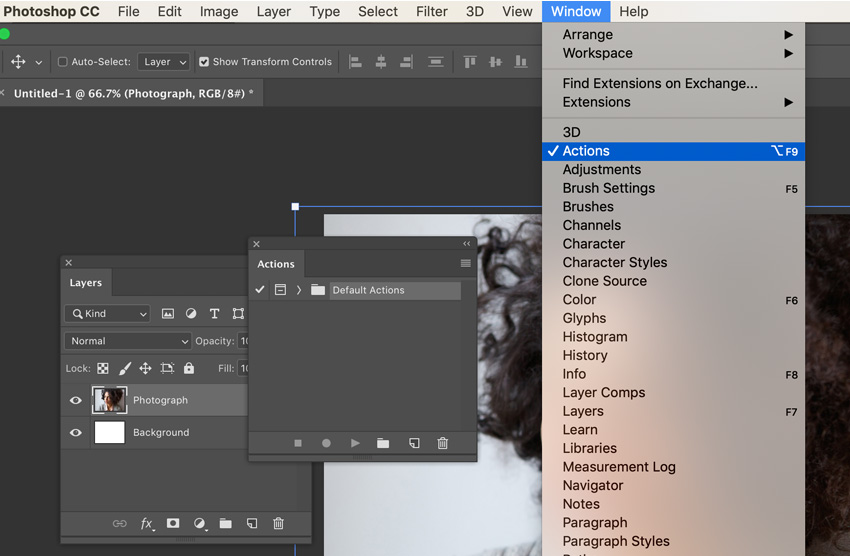Delete the selected layer with trash icon
The width and height of the screenshot is (850, 556).
[279, 523]
